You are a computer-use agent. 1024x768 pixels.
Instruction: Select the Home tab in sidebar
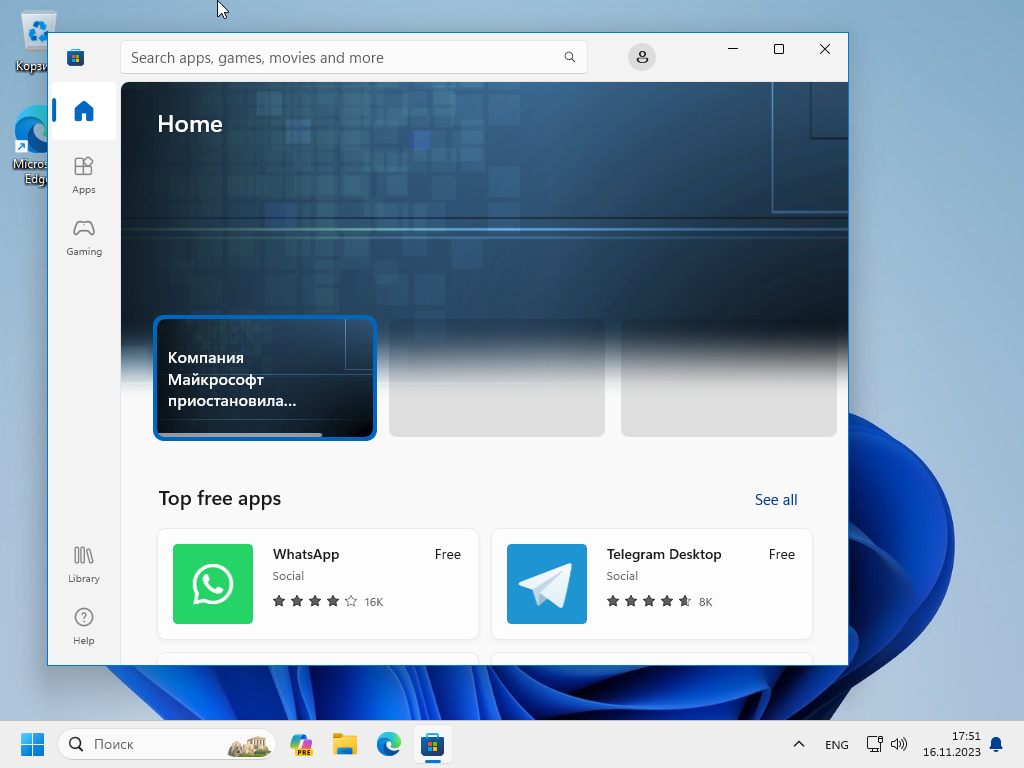point(84,111)
